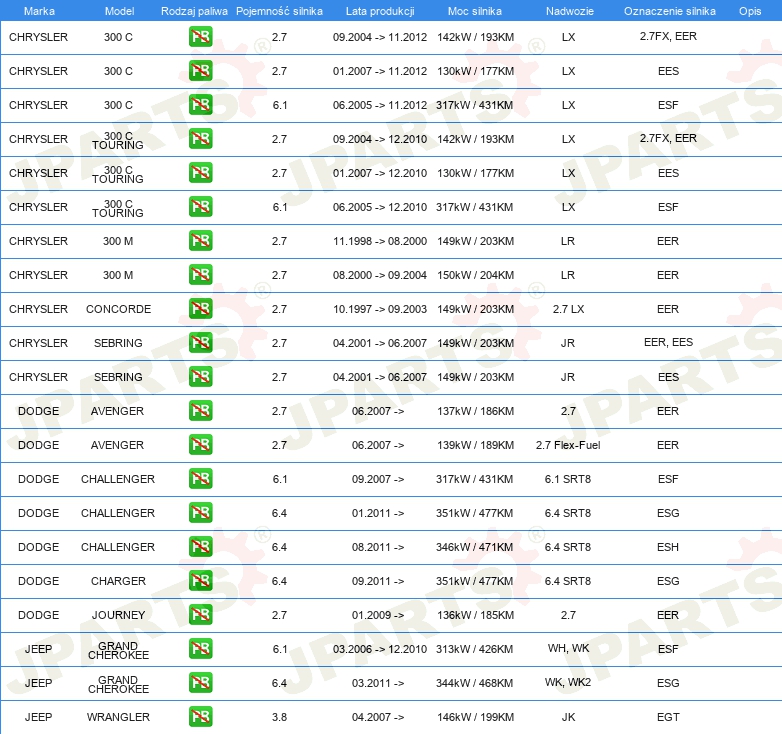782x734 pixels.
Task: Select the power value 150kW / 204KM
Action: pos(475,275)
